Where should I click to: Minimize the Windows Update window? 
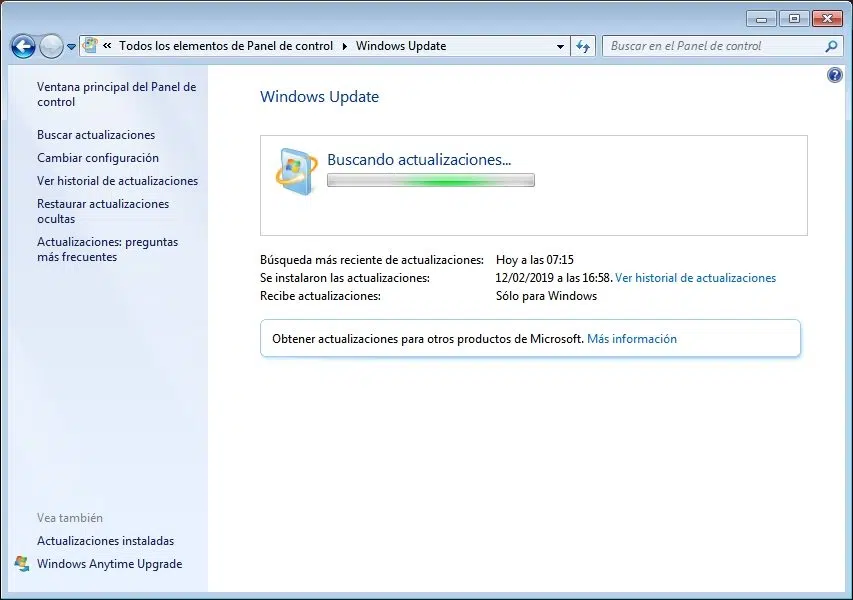coord(761,19)
